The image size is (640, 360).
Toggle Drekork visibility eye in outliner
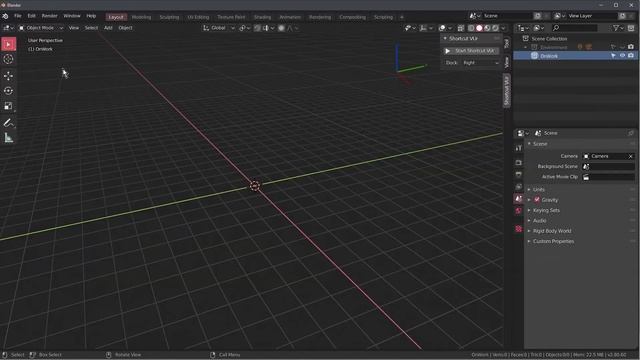(622, 56)
